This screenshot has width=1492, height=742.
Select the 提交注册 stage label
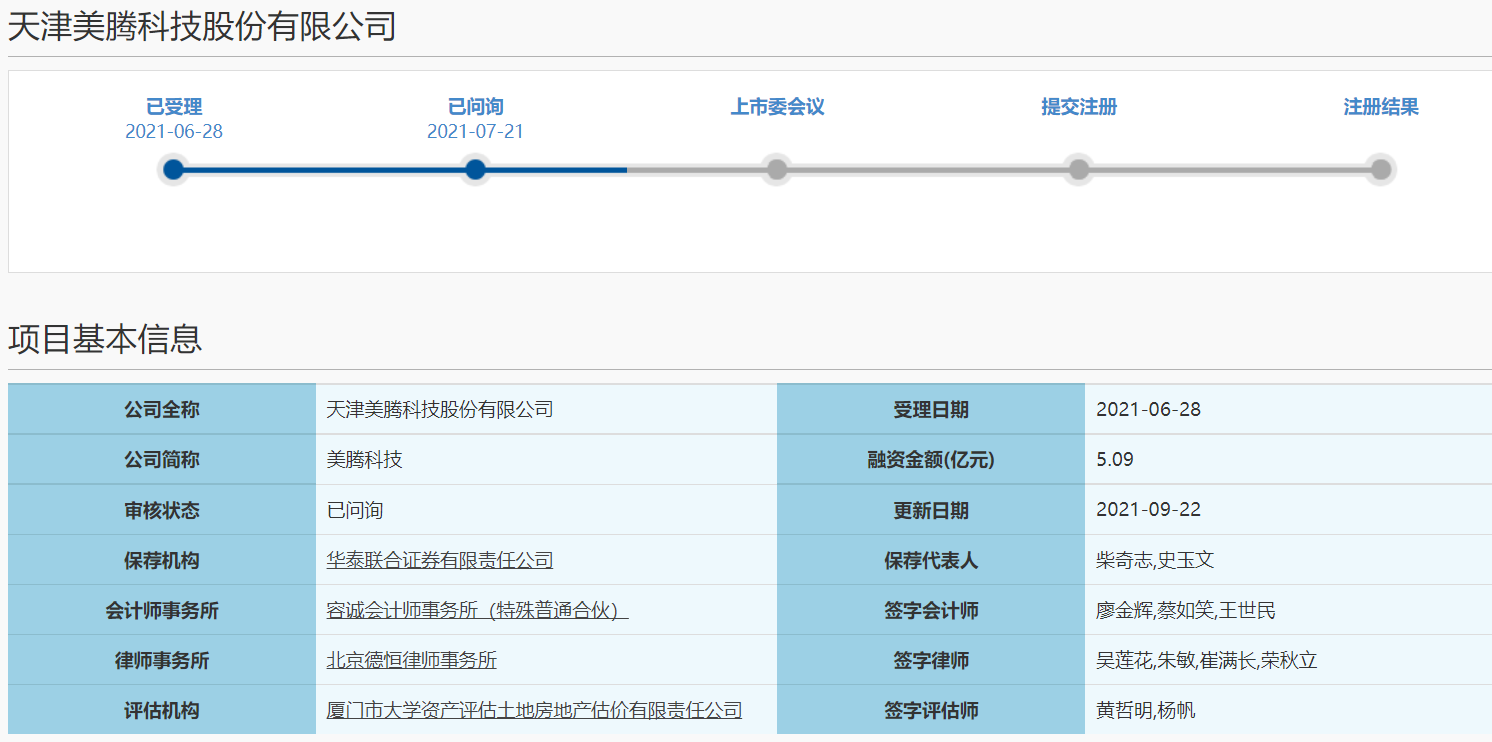[1079, 107]
